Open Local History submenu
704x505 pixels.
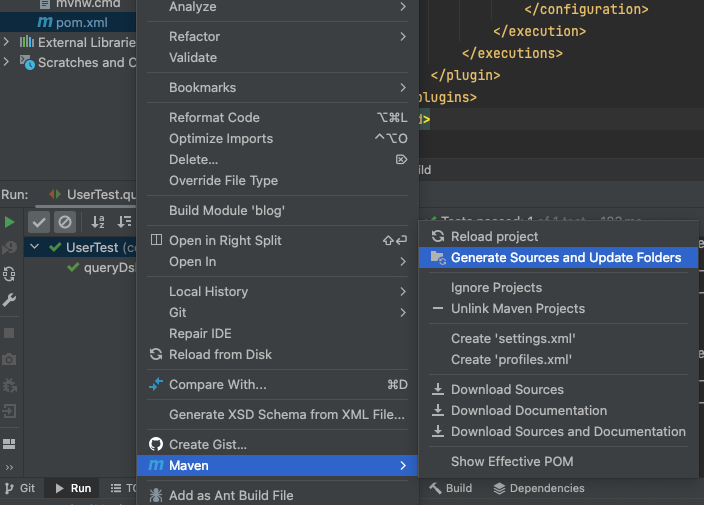(277, 292)
